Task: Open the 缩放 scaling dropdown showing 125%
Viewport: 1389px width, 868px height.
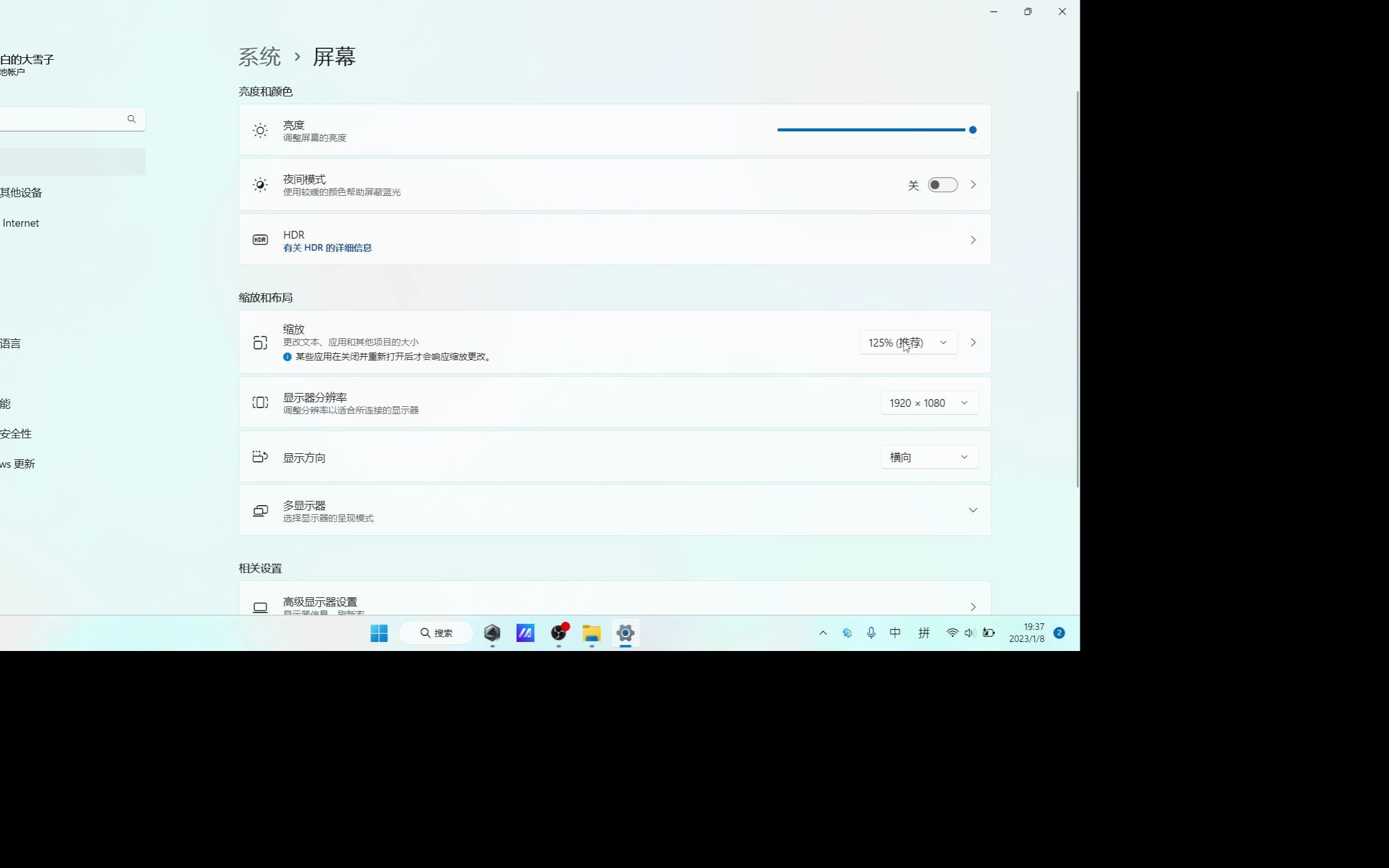Action: (908, 342)
